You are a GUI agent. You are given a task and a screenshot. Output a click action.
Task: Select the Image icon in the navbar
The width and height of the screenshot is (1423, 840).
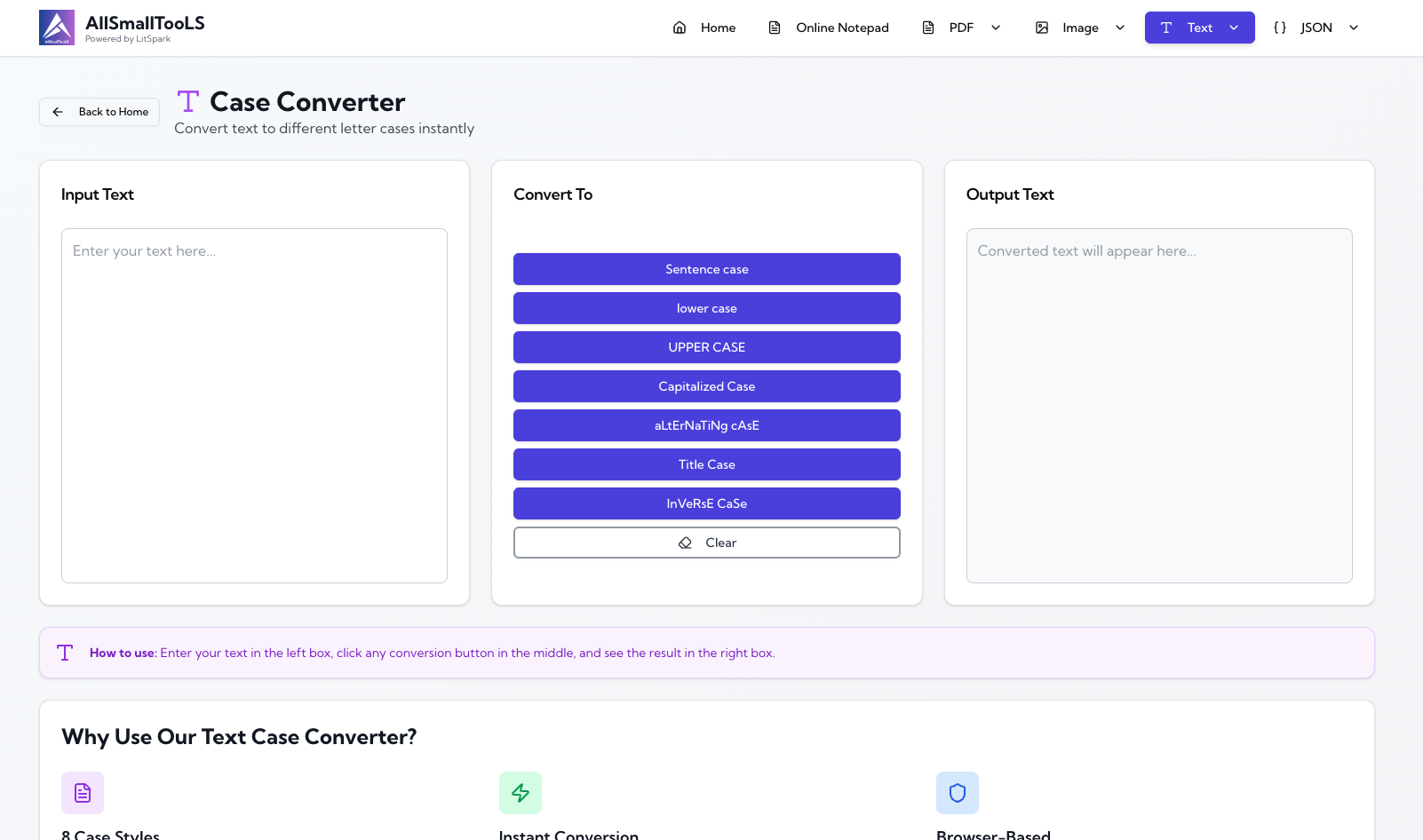click(x=1041, y=28)
